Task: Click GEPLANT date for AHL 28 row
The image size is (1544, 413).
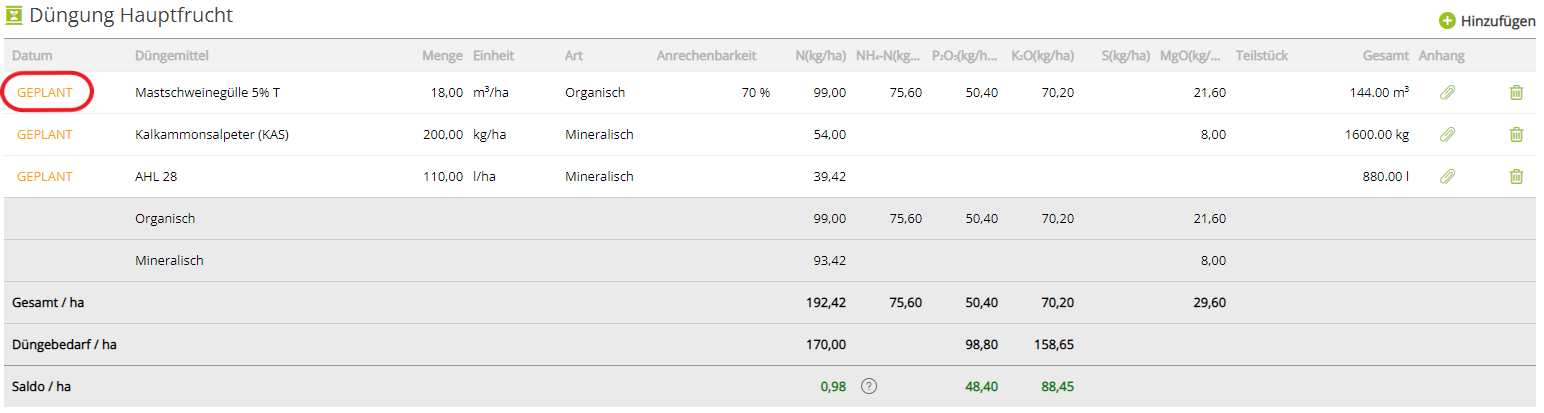Action: point(45,176)
